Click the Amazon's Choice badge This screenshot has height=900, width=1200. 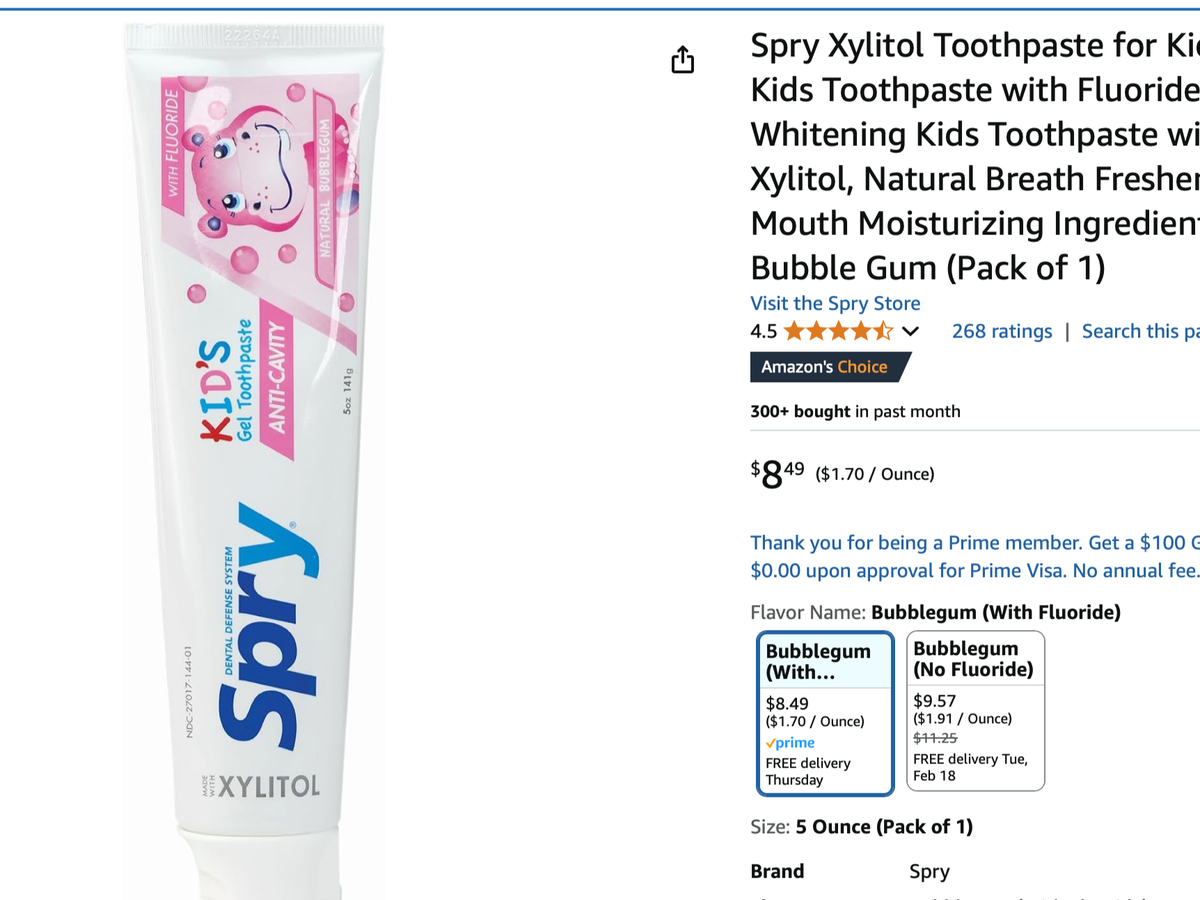pyautogui.click(x=826, y=367)
